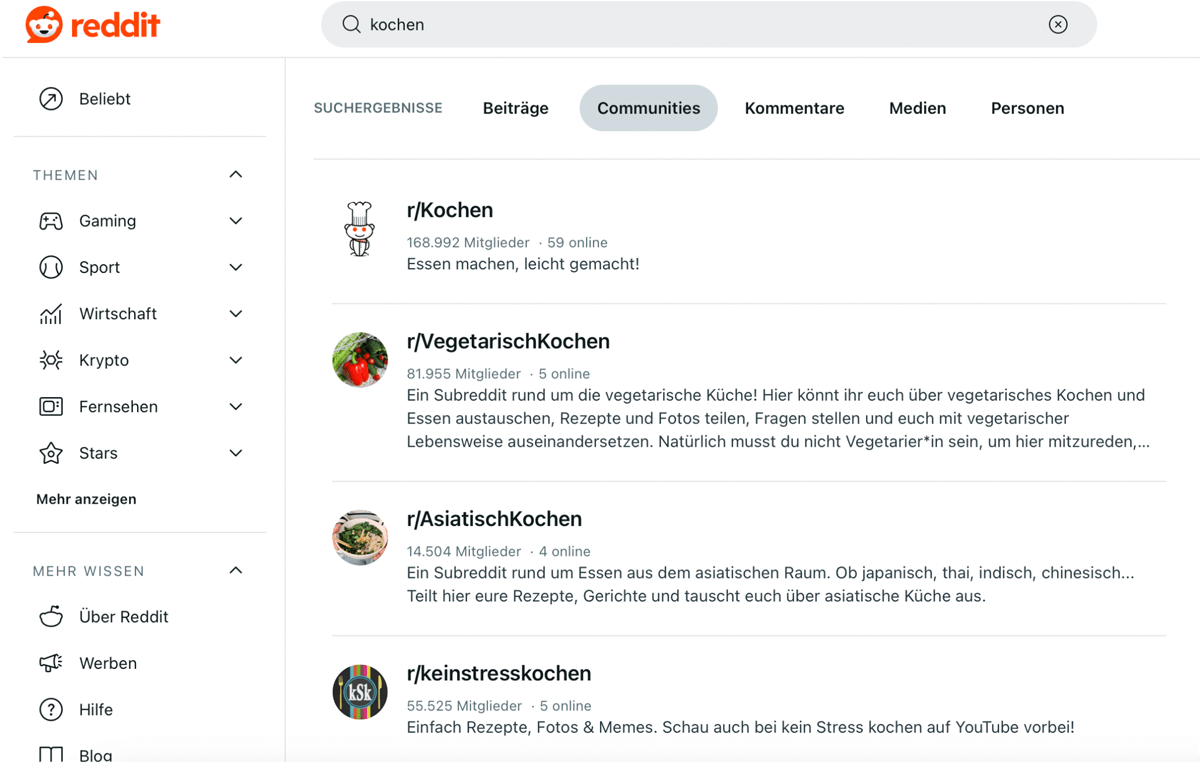Click the Blog book icon
The width and height of the screenshot is (1200, 762).
click(51, 754)
